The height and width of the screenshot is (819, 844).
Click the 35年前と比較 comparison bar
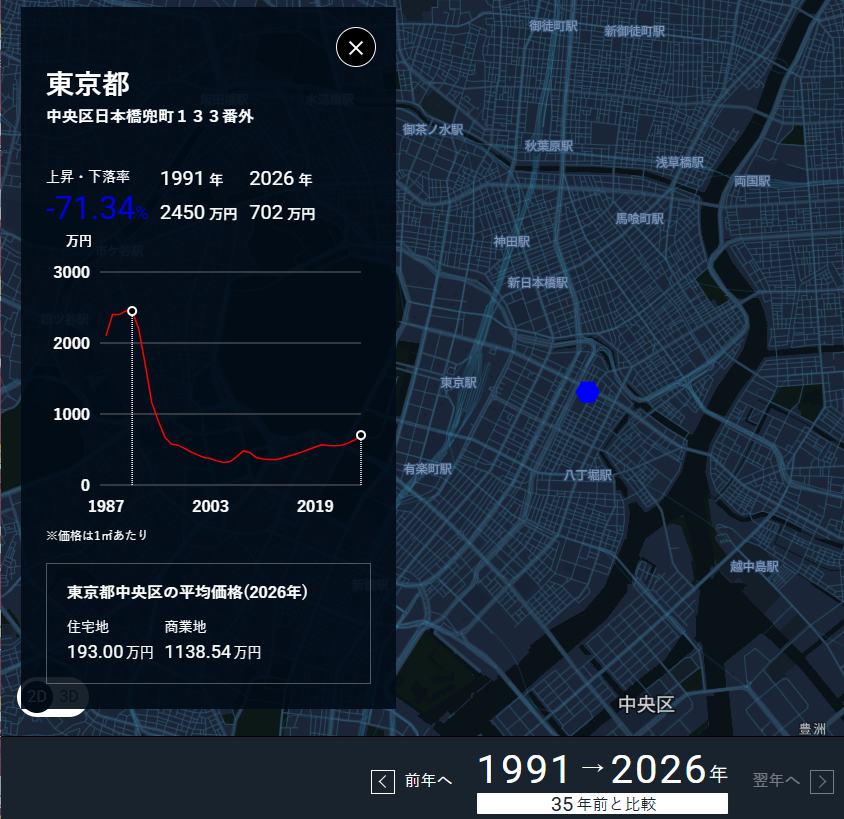[602, 803]
